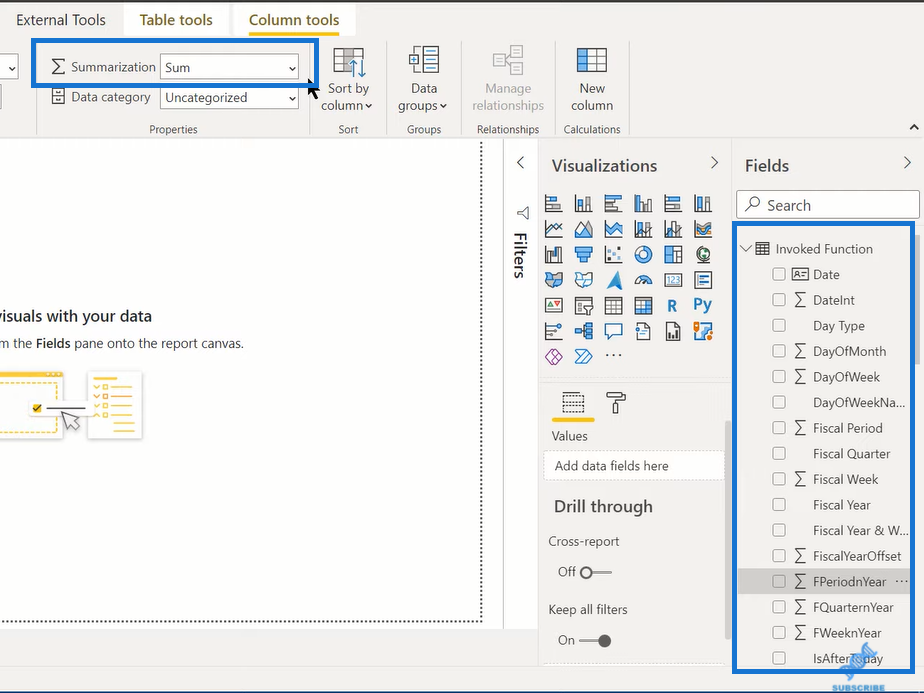The width and height of the screenshot is (924, 693).
Task: Insert a scatter chart visual
Action: tap(613, 255)
